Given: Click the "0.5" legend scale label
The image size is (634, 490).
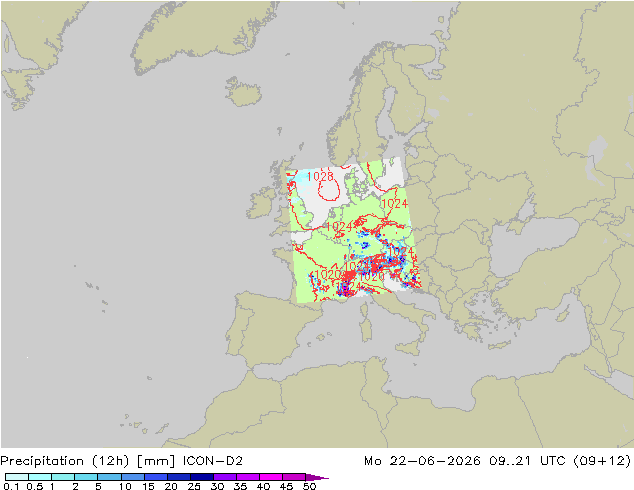Looking at the screenshot, I should (34, 486).
